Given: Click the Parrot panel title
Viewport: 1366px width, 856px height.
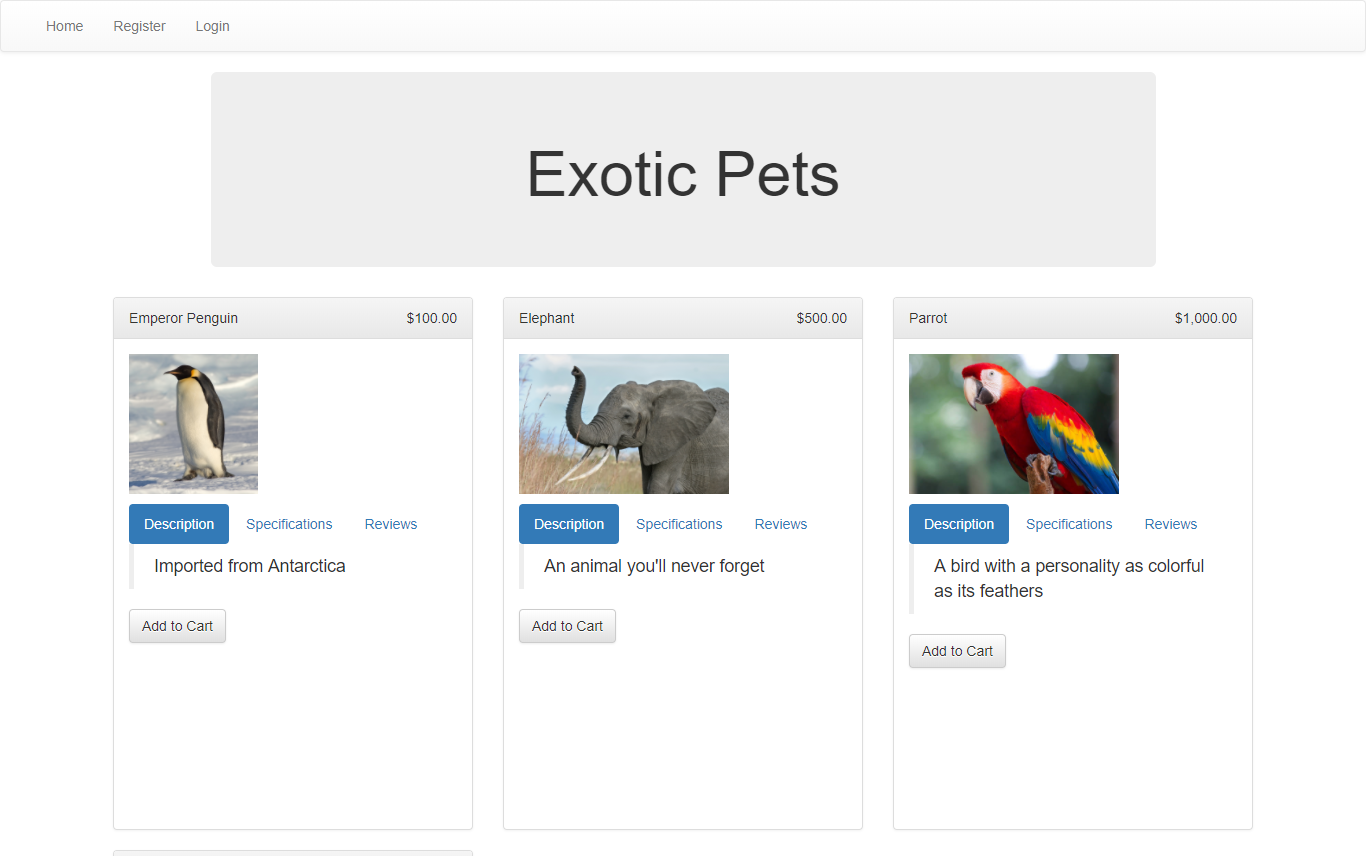Looking at the screenshot, I should (x=928, y=318).
